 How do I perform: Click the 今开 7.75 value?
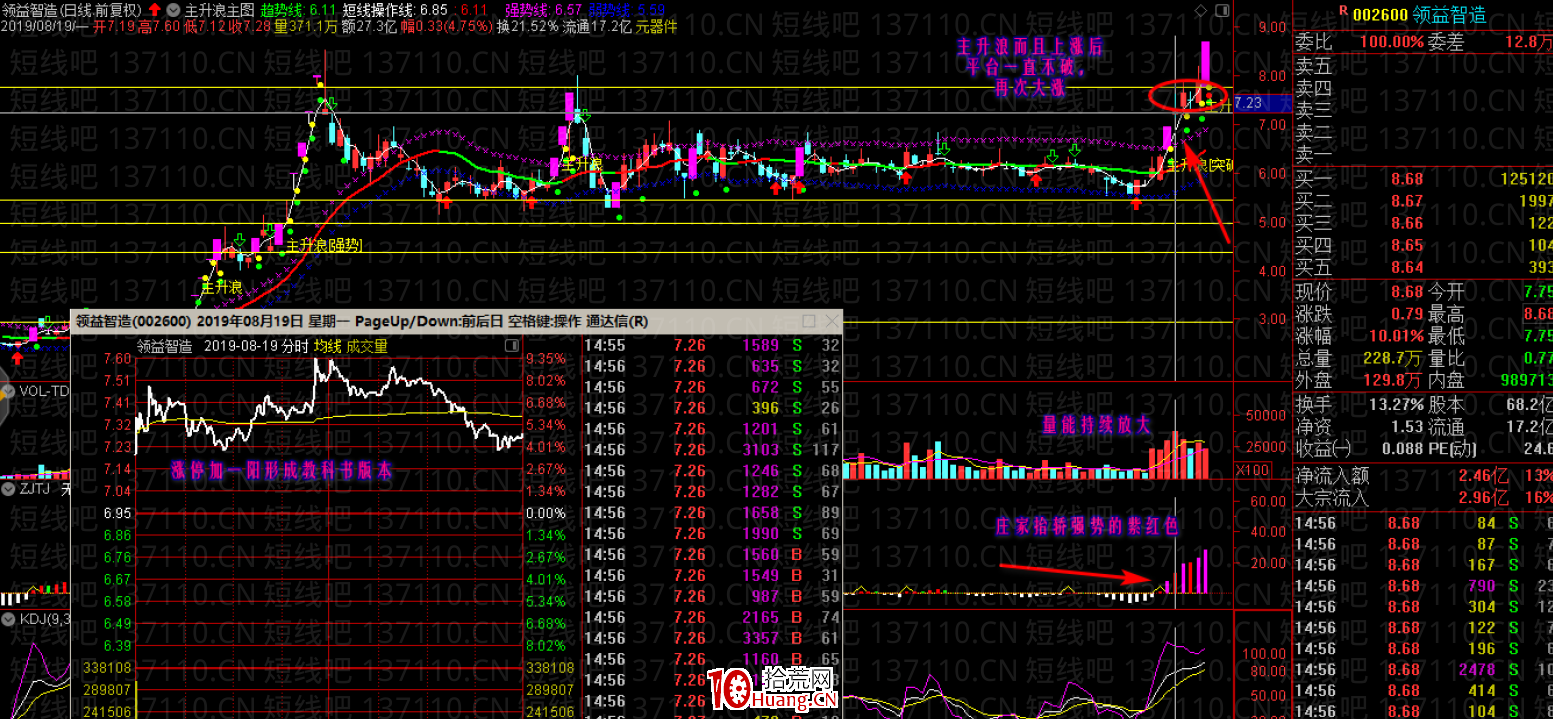(x=1539, y=292)
